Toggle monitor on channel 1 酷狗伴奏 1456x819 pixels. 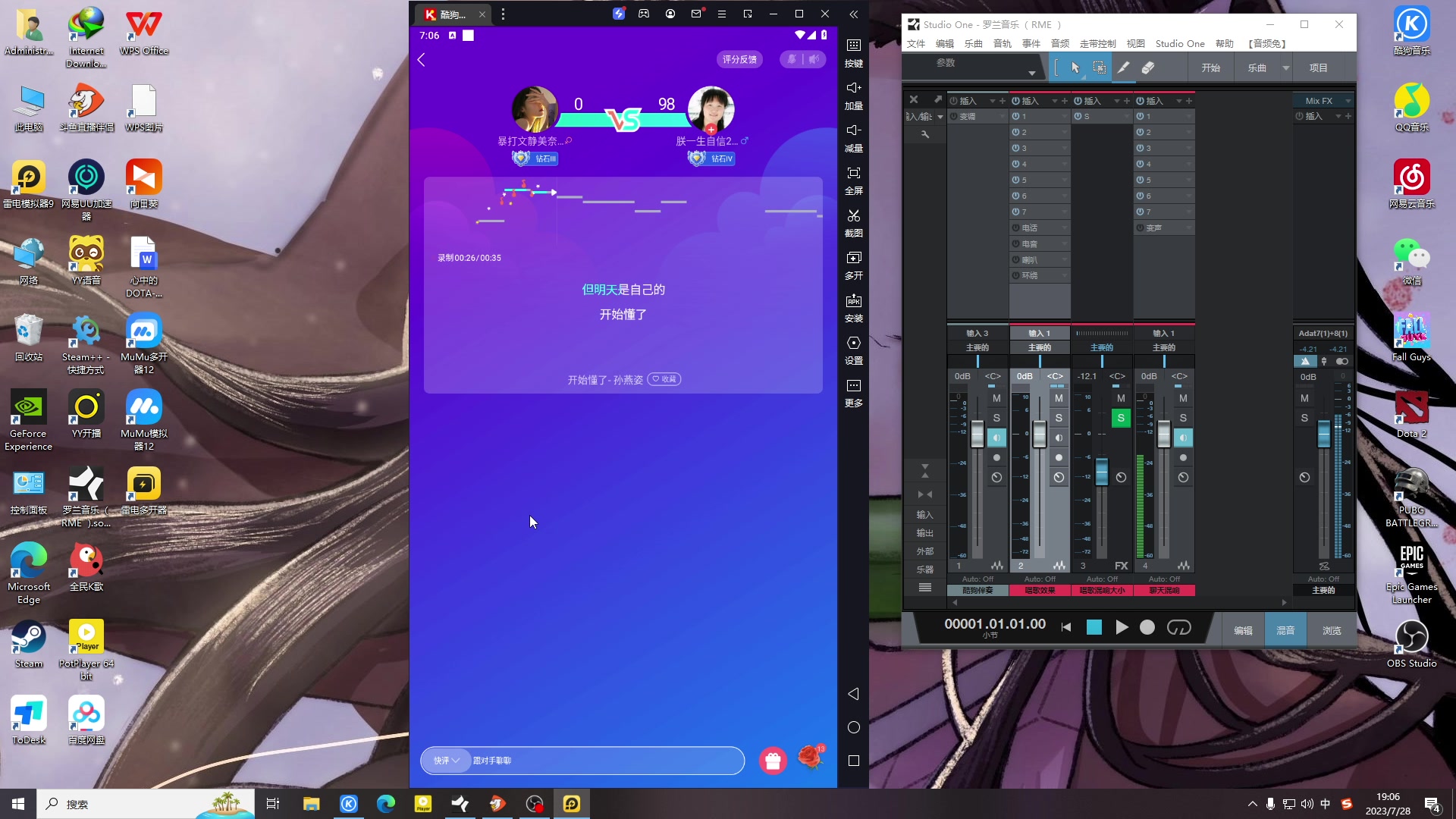point(996,438)
